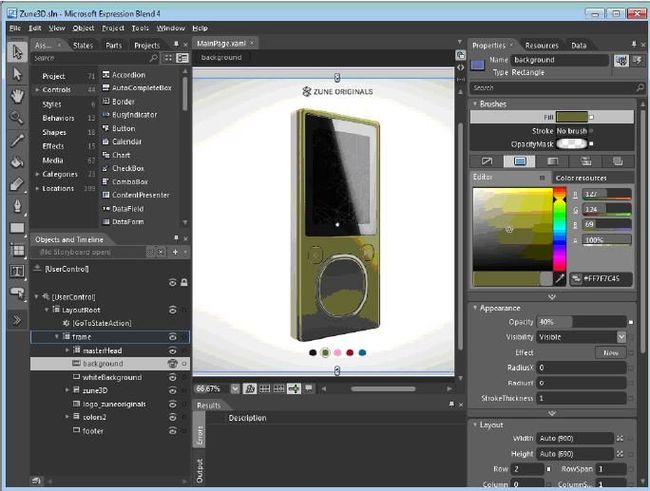Click the Events lightning icon in Properties
Screen dimensions: 650x491
[x=638, y=61]
